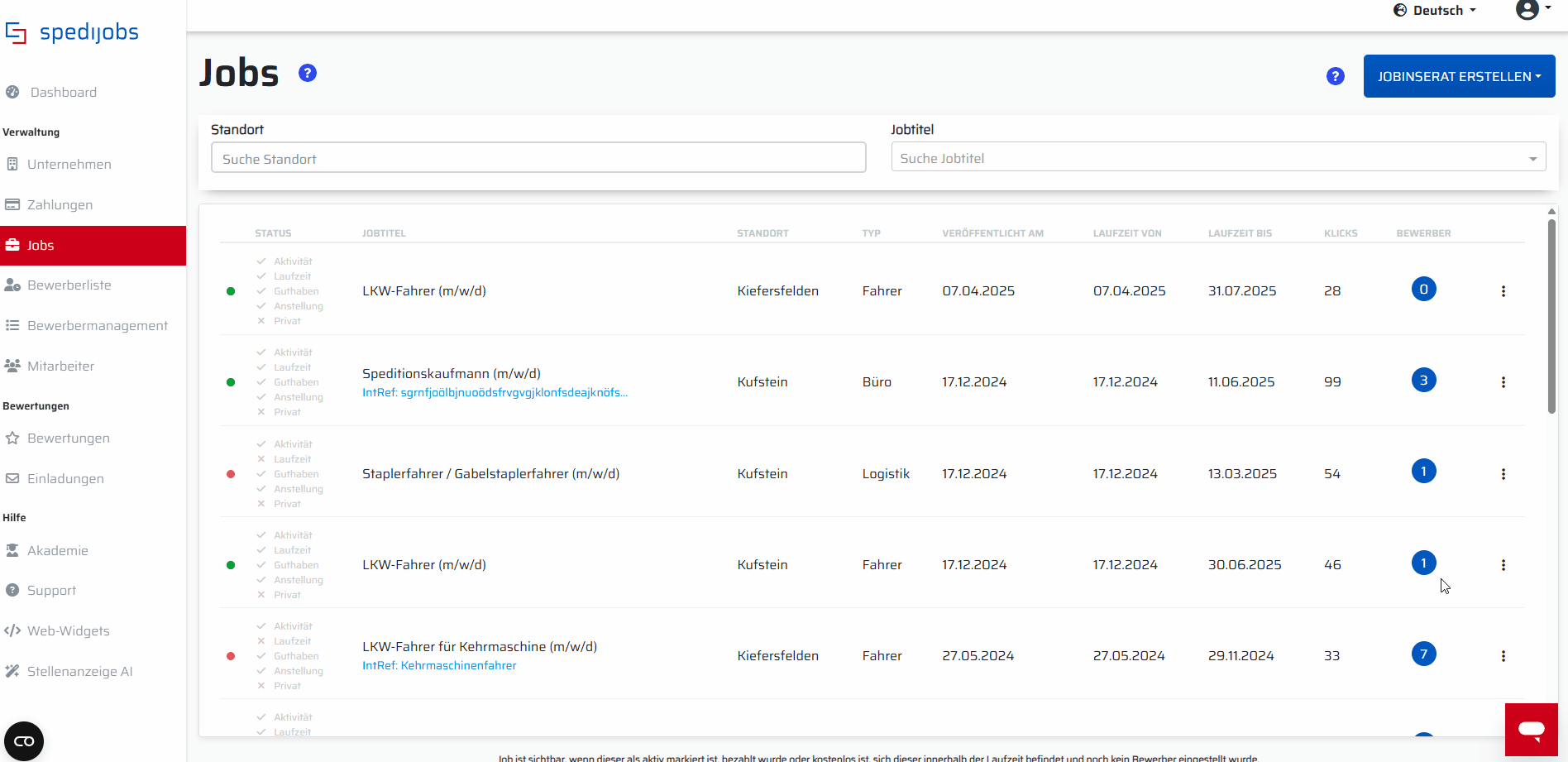This screenshot has width=1568, height=762.
Task: Sort by Veröffentlicht am column header
Action: tap(992, 233)
